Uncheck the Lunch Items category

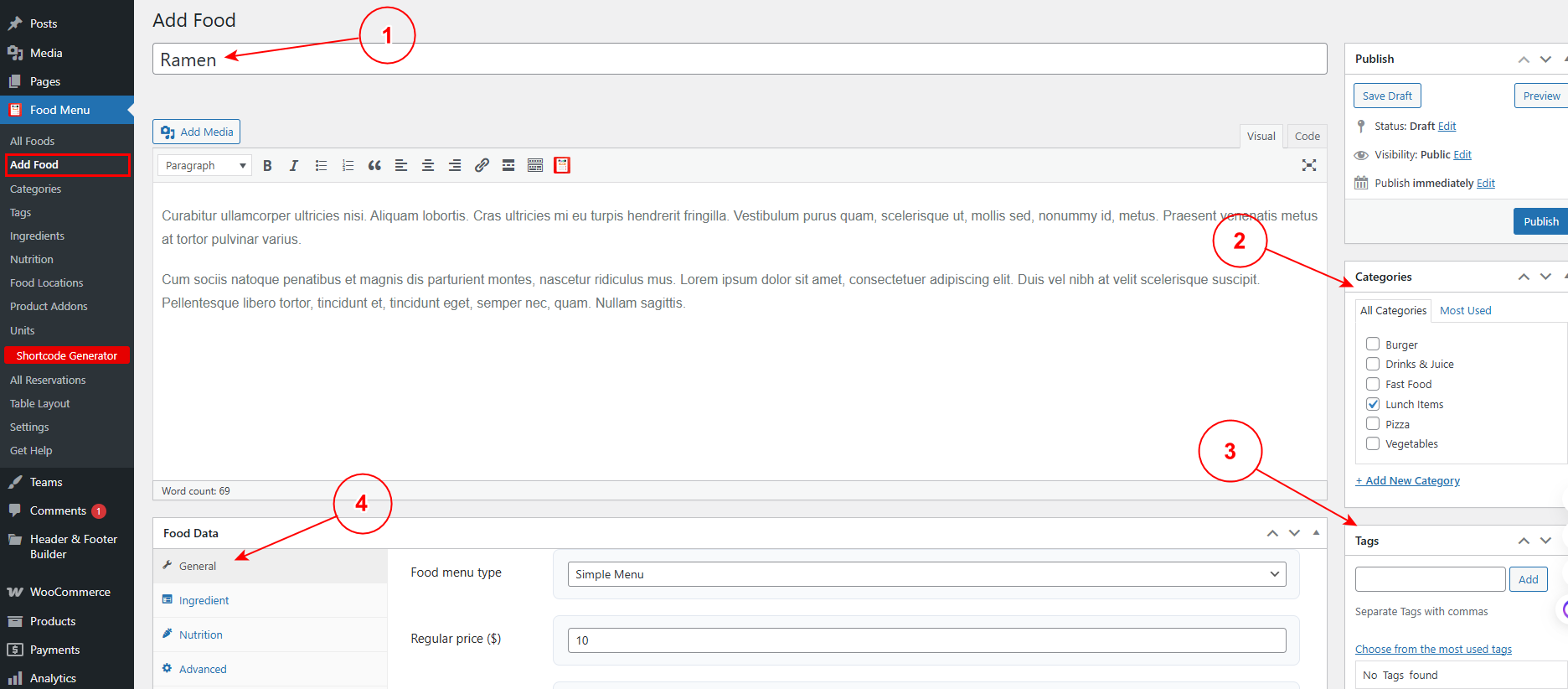coord(1373,404)
